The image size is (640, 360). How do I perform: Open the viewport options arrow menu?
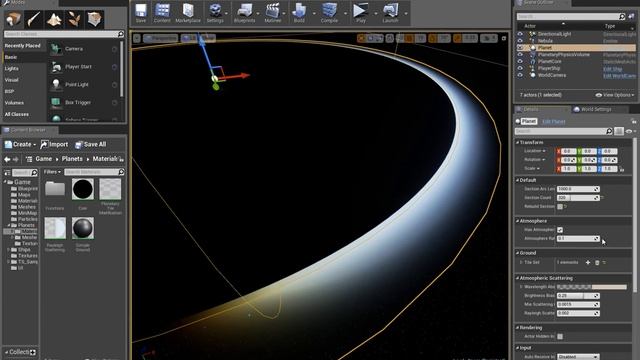pyautogui.click(x=137, y=38)
